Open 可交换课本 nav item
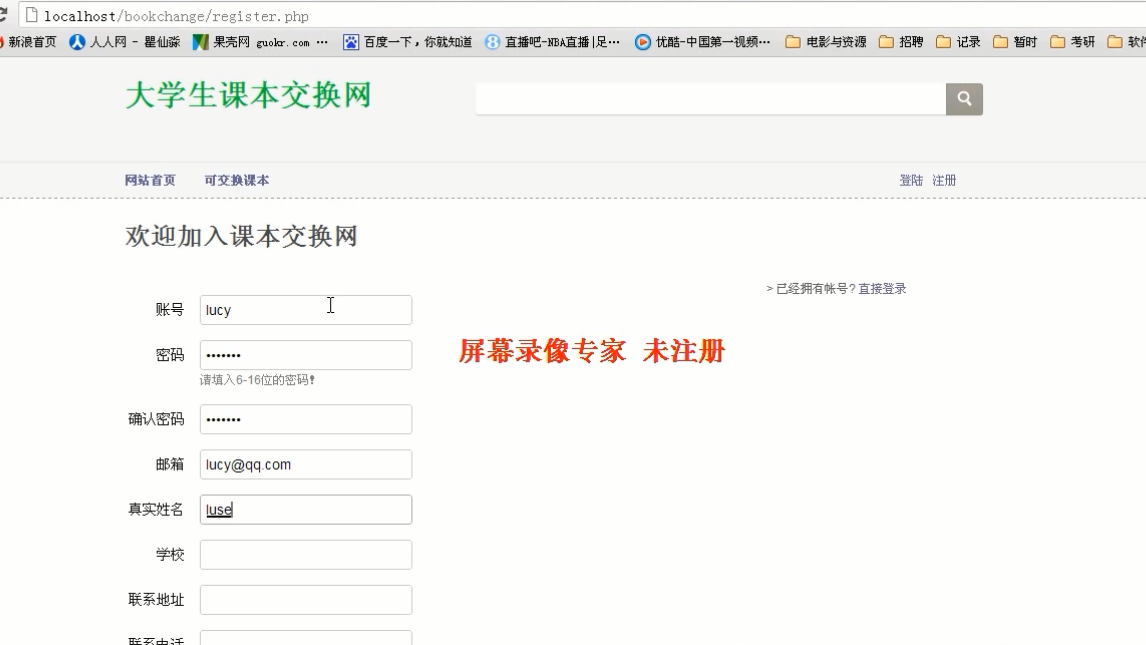Viewport: 1146px width, 645px height. click(237, 180)
